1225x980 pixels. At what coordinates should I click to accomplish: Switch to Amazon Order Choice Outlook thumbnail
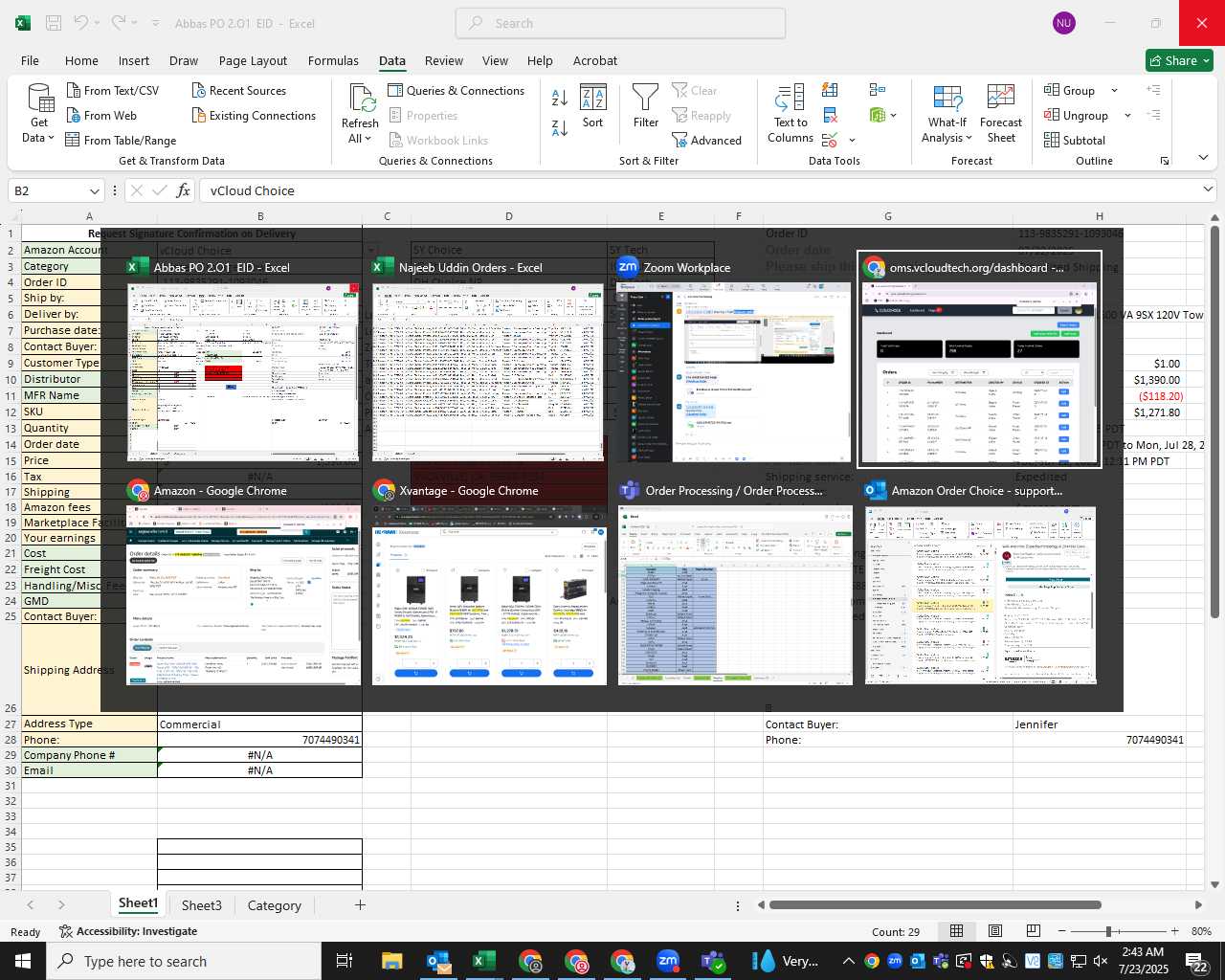pos(980,584)
